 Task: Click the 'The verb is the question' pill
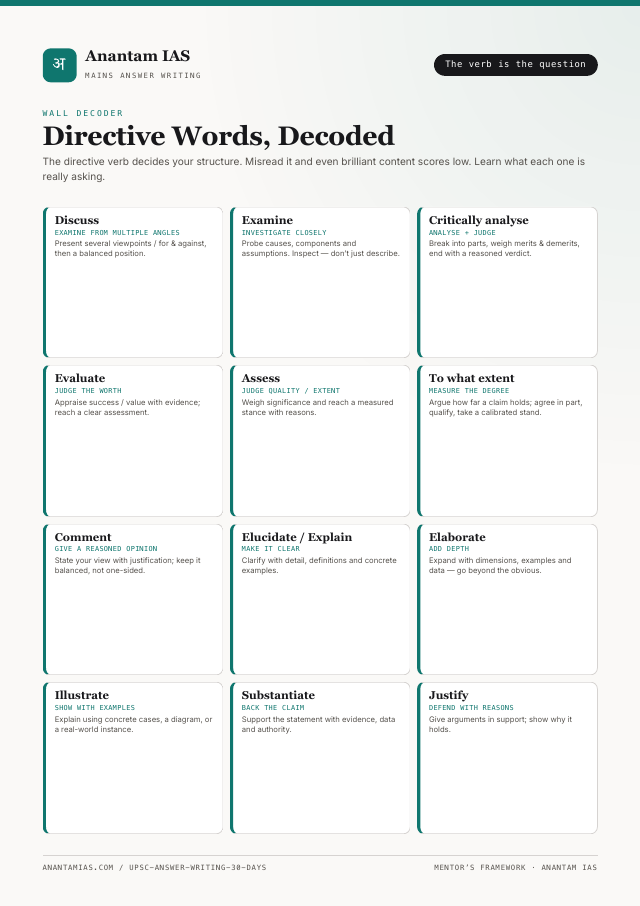tap(515, 65)
